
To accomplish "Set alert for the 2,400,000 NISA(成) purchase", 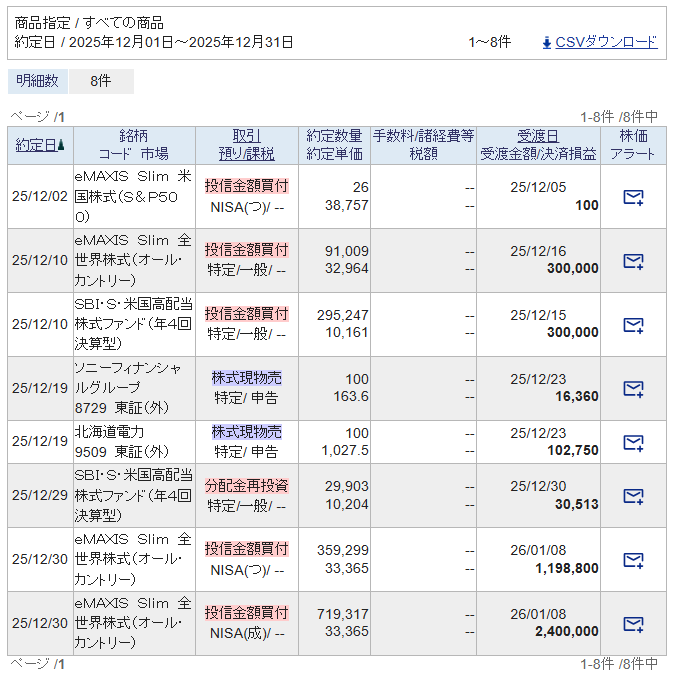I will 632,624.
